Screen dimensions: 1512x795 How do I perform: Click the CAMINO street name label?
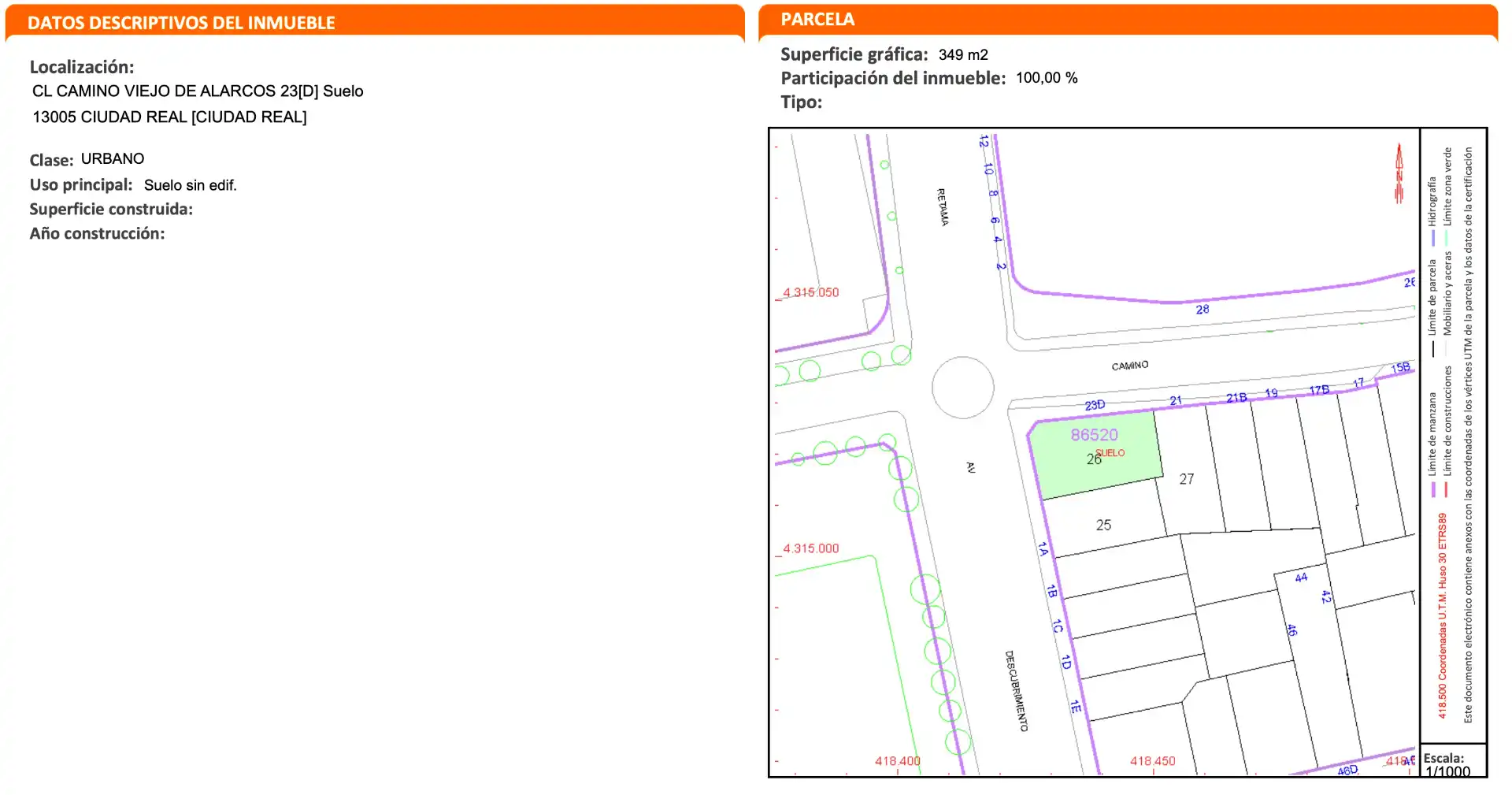coord(1130,366)
